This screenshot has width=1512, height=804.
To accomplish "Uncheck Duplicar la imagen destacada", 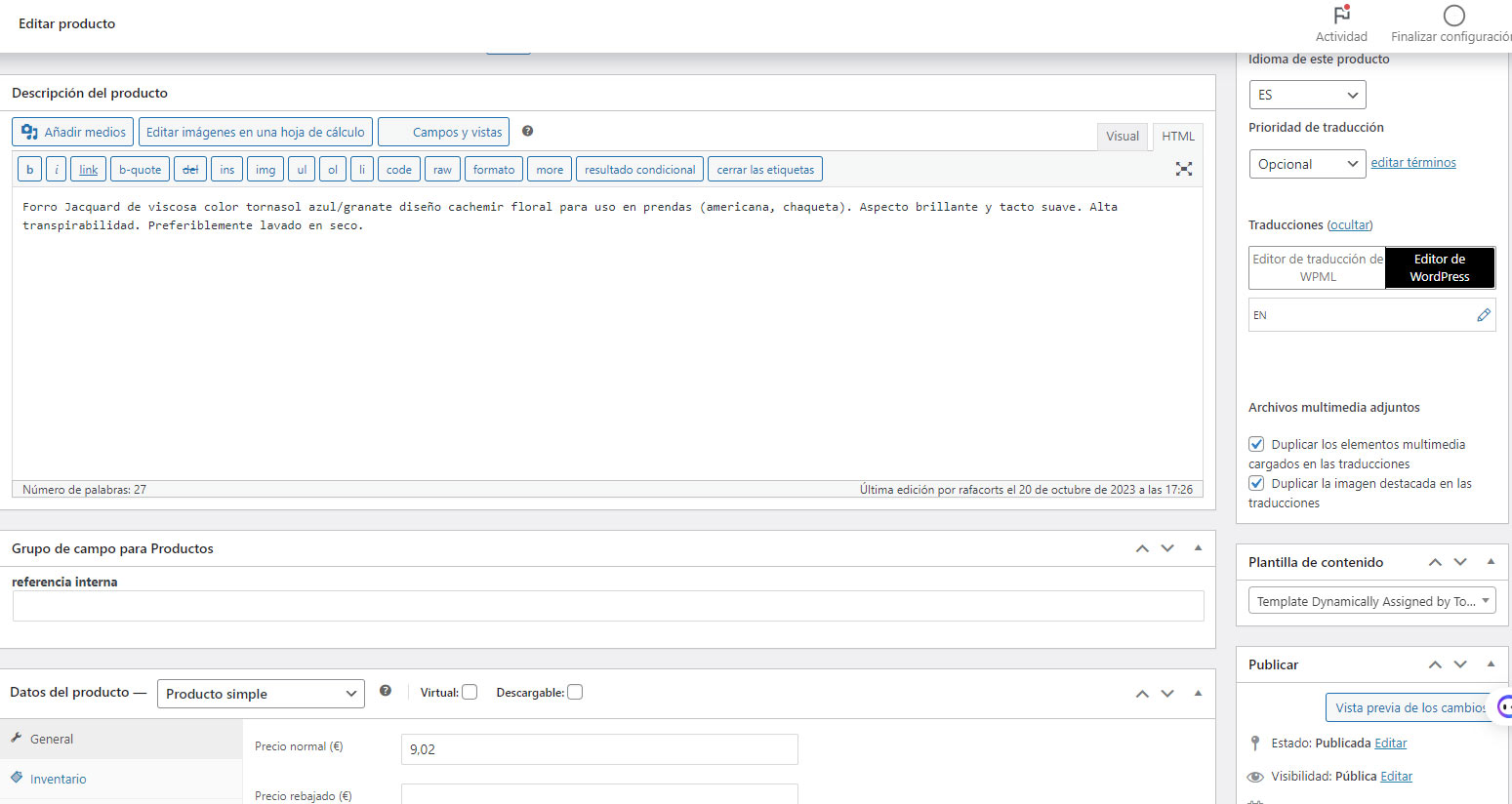I will click(x=1256, y=483).
